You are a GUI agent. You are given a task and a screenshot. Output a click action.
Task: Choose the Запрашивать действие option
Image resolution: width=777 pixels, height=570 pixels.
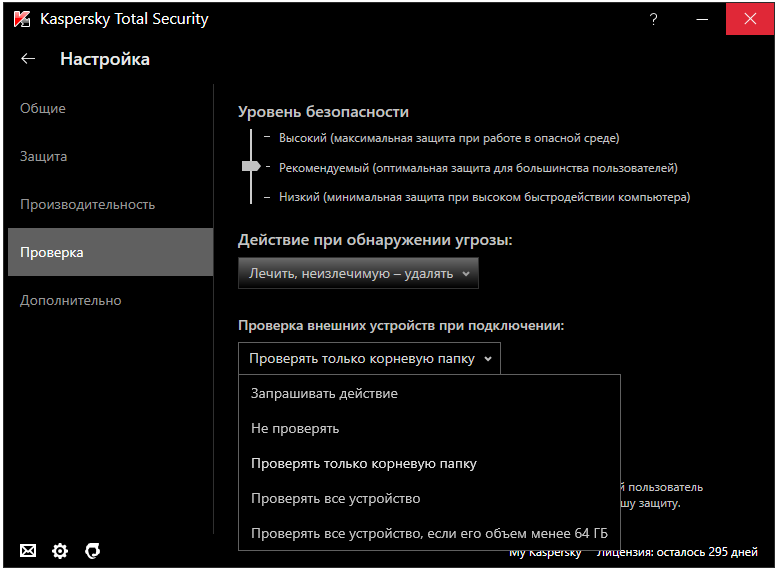pos(324,393)
